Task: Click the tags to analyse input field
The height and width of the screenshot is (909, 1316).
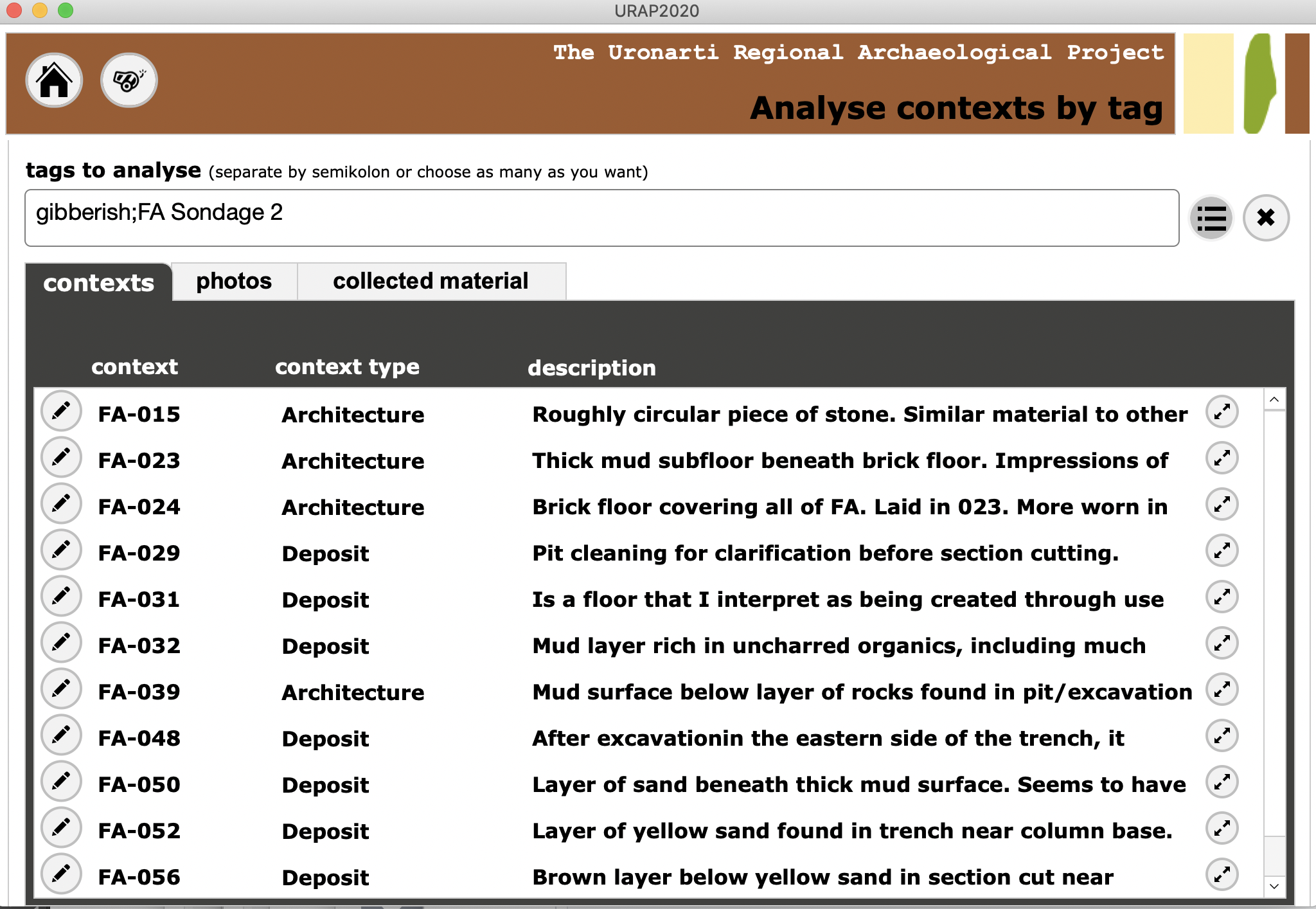Action: pyautogui.click(x=601, y=218)
